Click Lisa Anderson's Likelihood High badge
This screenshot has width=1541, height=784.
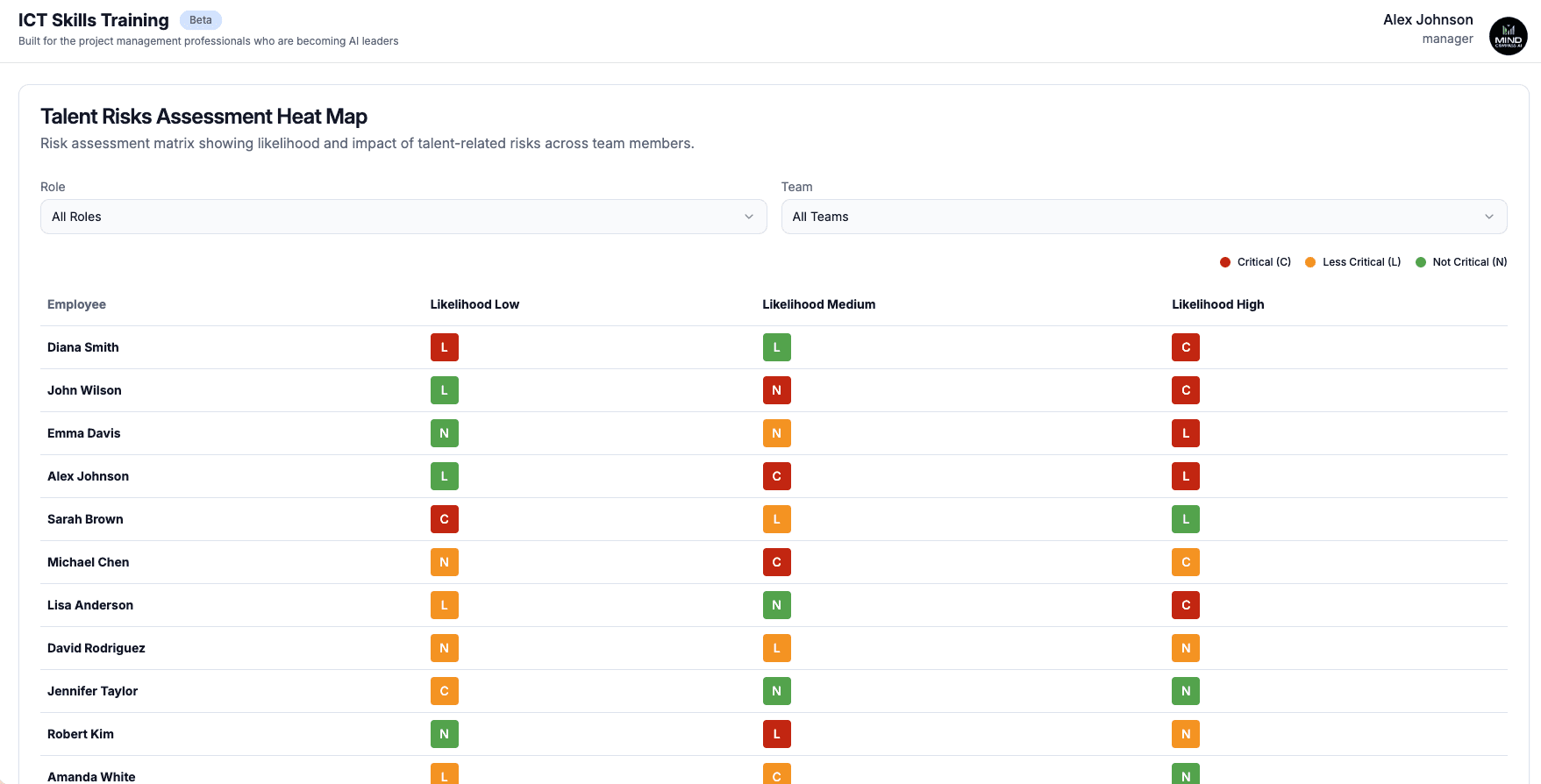coord(1186,605)
